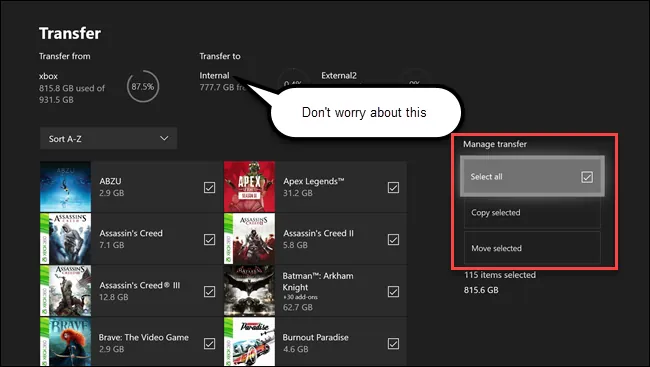
Task: Click '815.8 GB used of 931.5 GB' text
Action: click(x=72, y=94)
